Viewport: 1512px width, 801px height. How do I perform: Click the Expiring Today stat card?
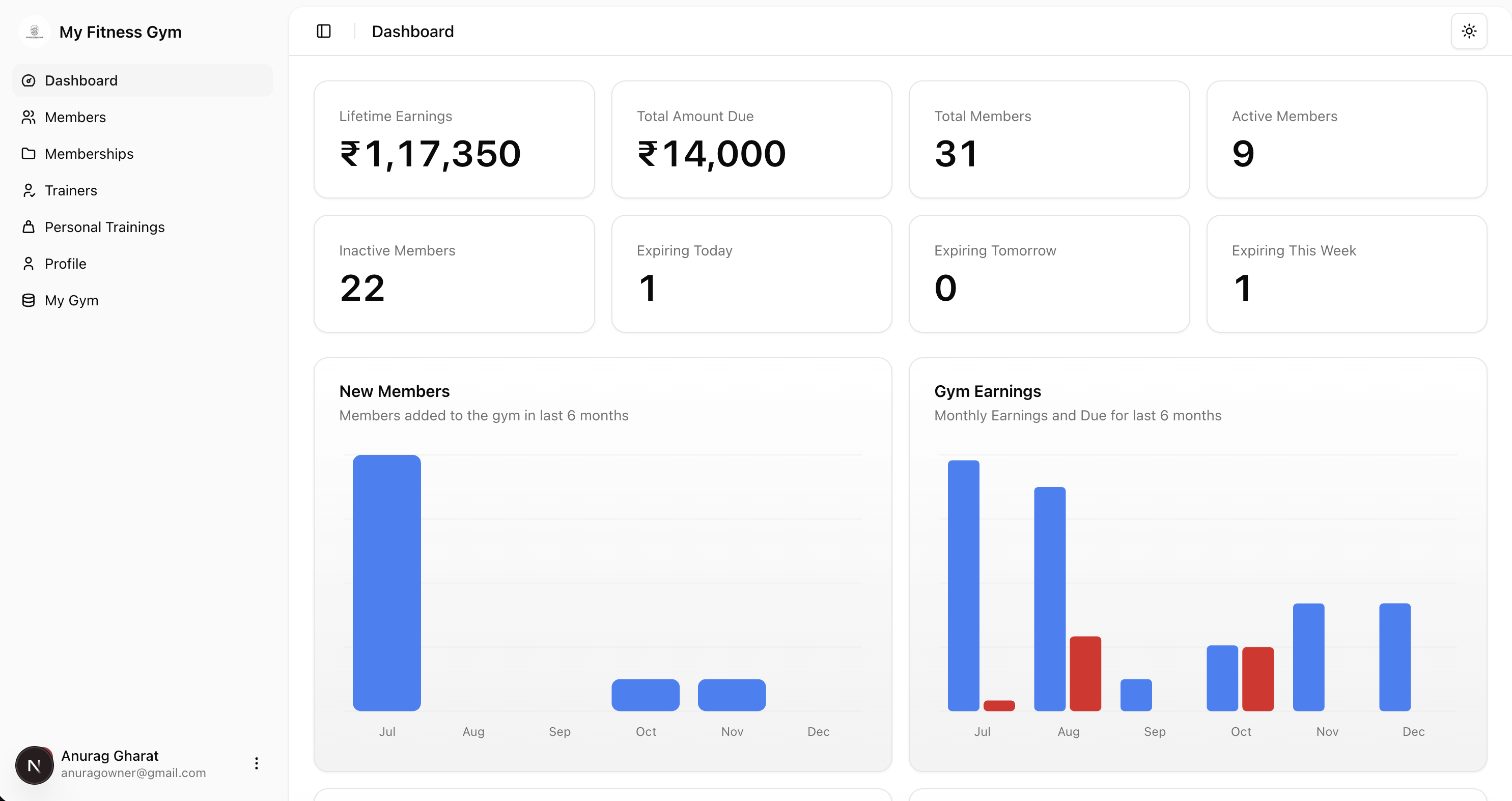point(752,273)
